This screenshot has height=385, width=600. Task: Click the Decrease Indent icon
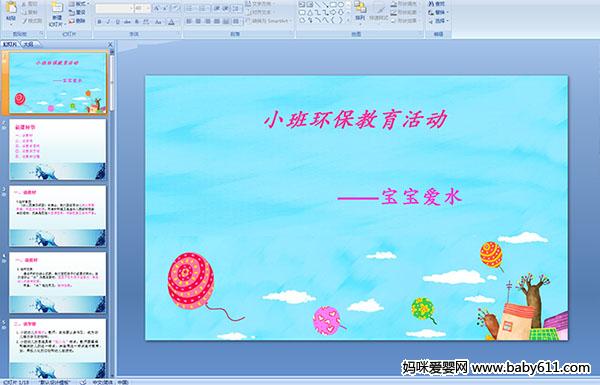[x=217, y=8]
